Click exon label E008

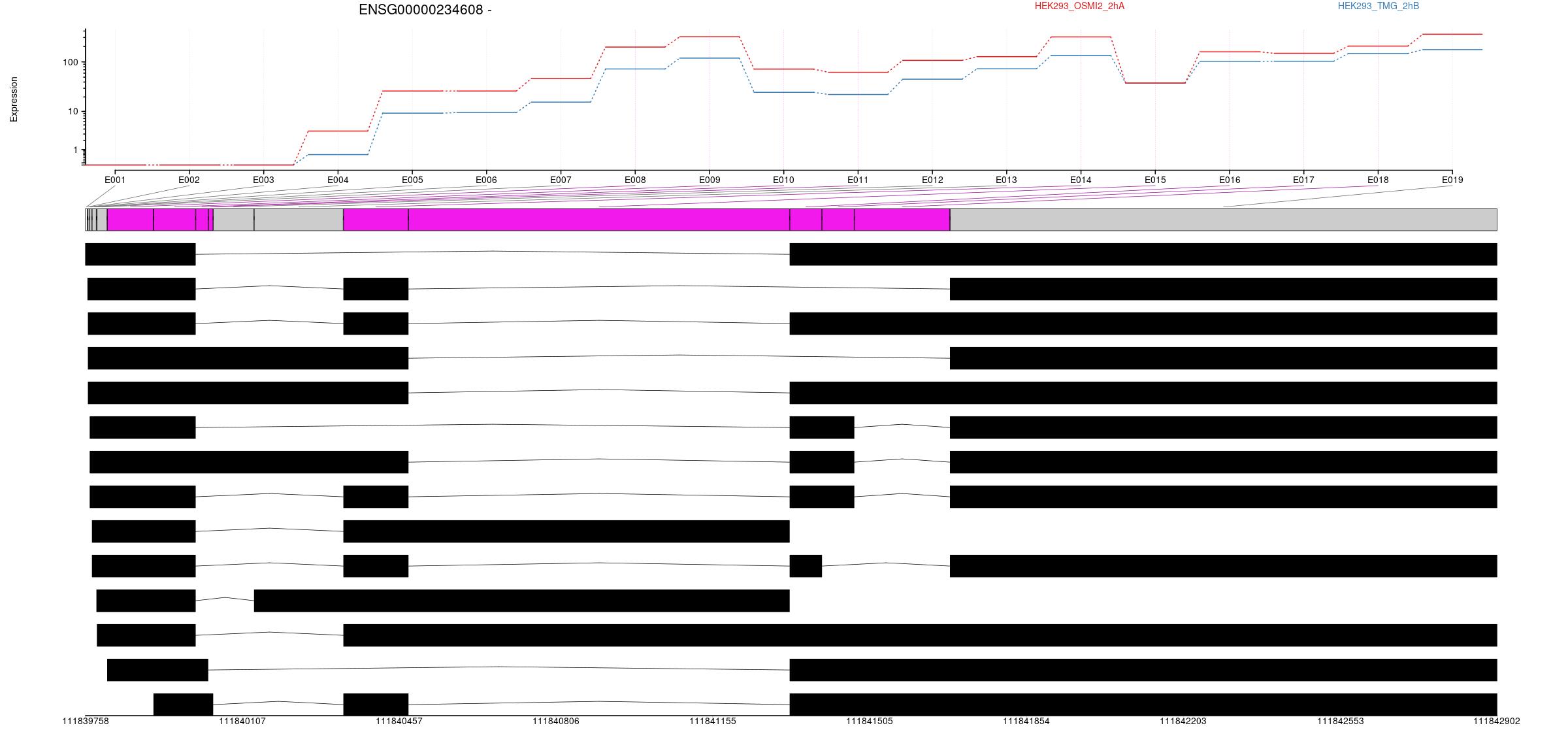pos(635,180)
